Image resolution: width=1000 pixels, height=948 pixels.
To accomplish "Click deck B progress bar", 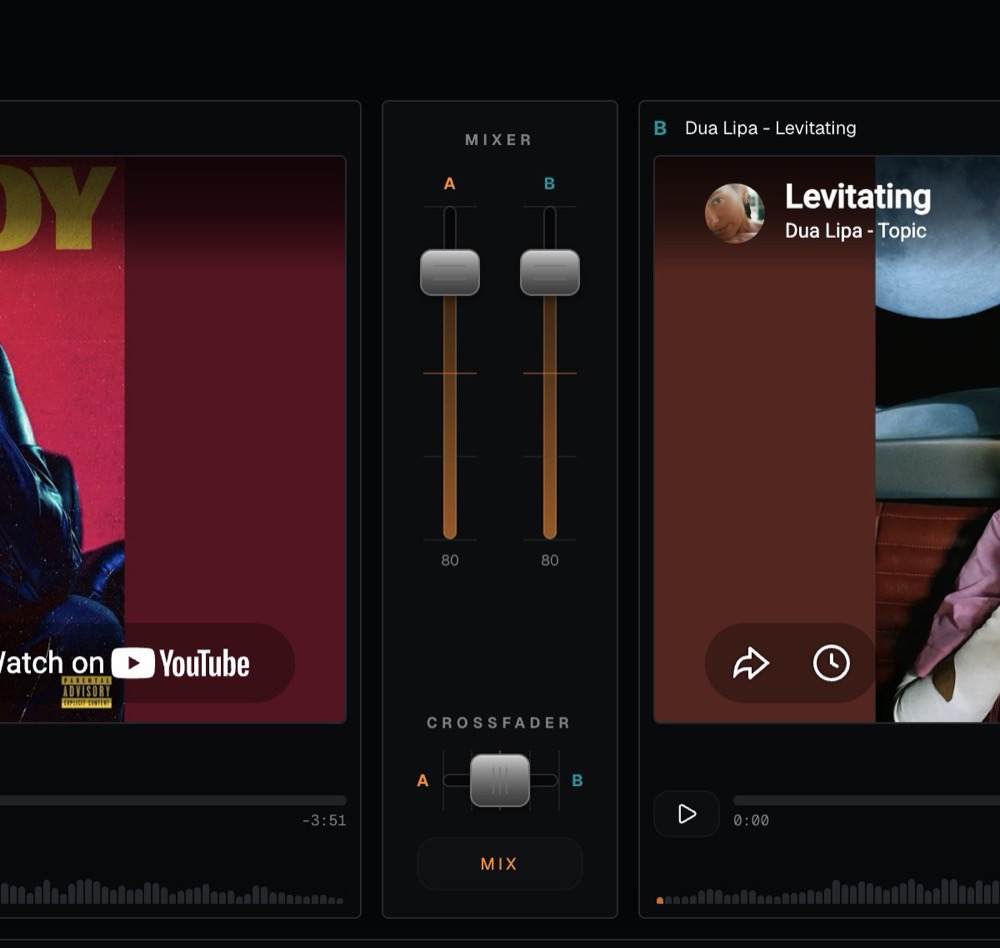I will pyautogui.click(x=866, y=800).
